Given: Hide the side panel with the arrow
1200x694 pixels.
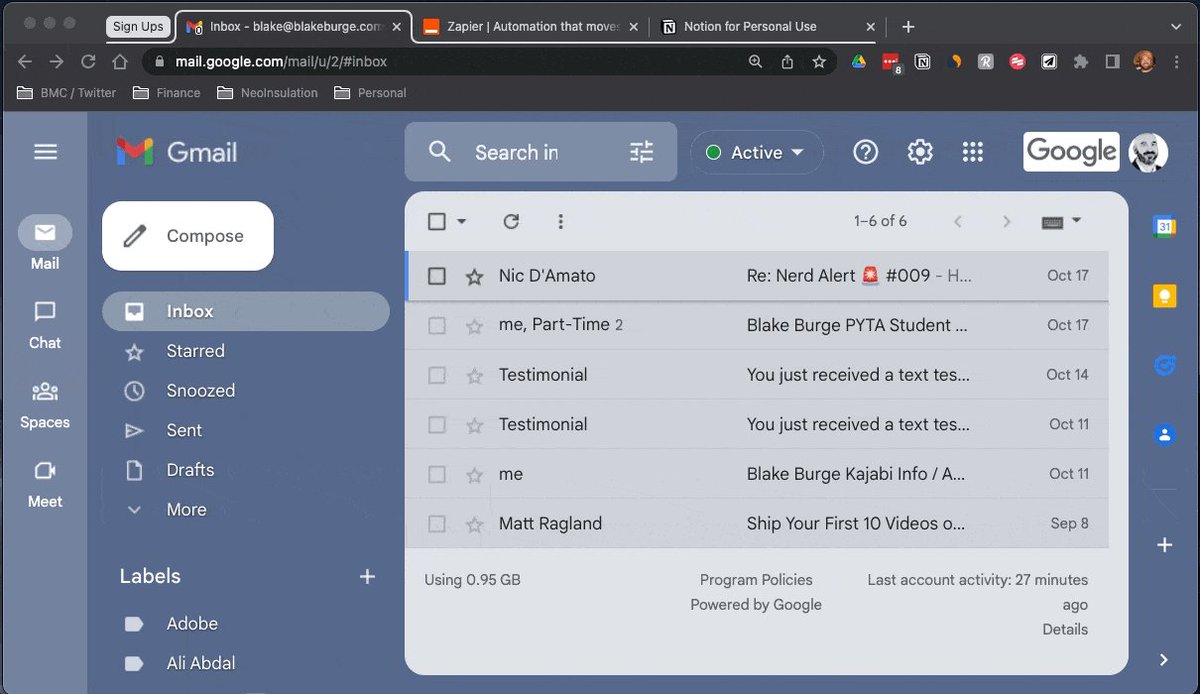Looking at the screenshot, I should [1164, 660].
